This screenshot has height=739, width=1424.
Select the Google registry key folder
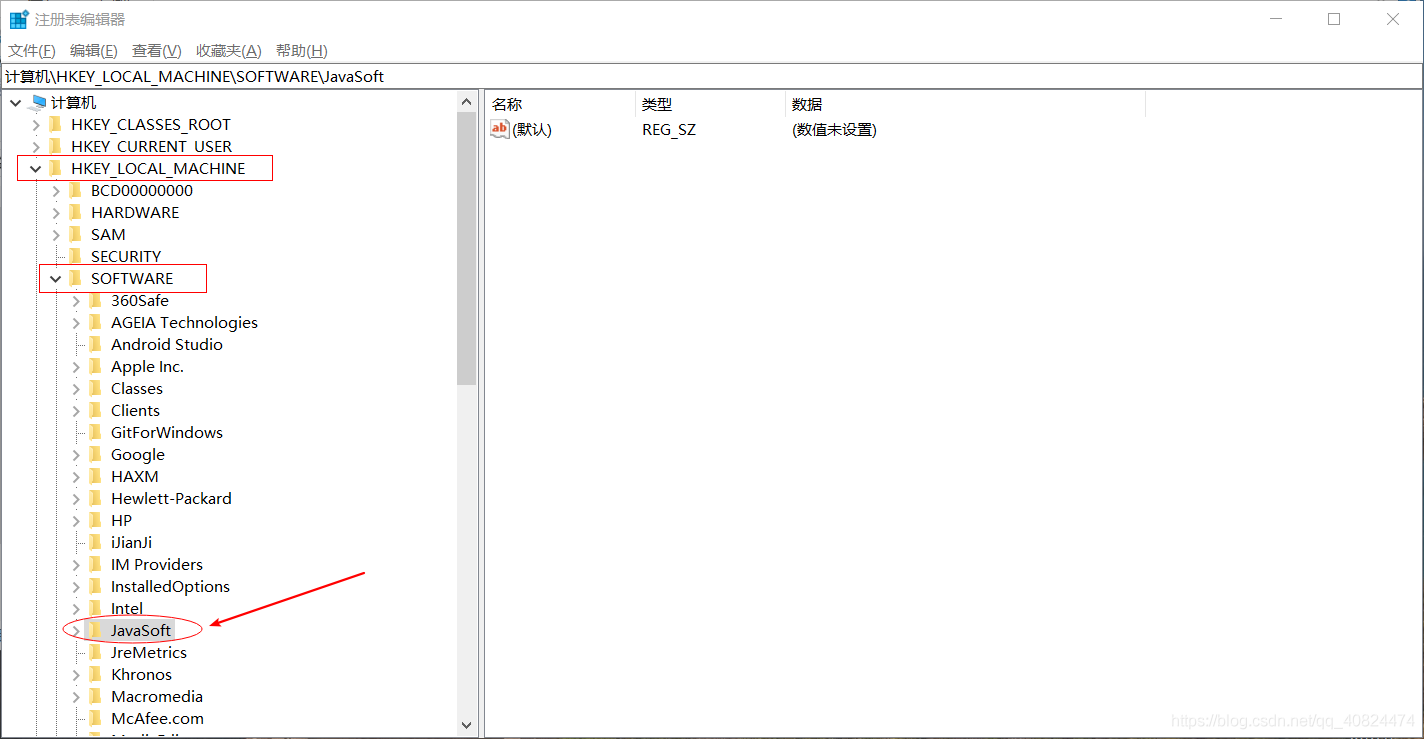point(95,454)
